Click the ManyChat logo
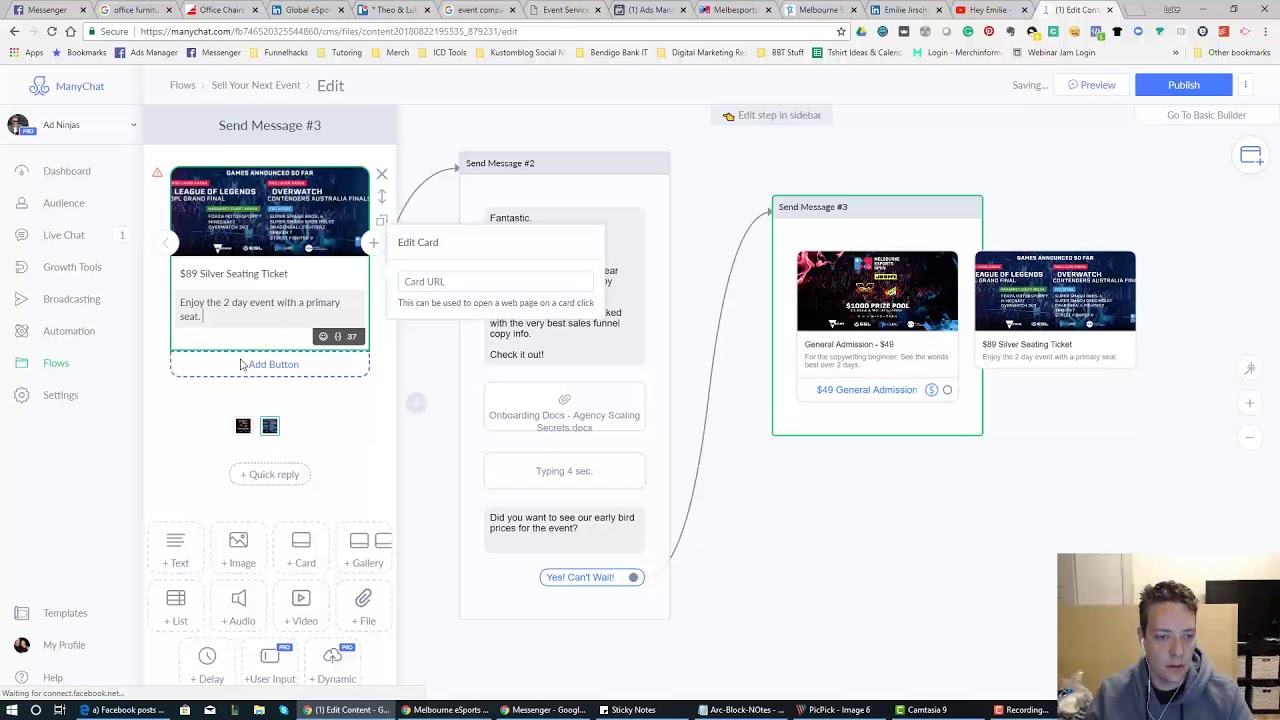Image resolution: width=1280 pixels, height=720 pixels. (x=66, y=86)
